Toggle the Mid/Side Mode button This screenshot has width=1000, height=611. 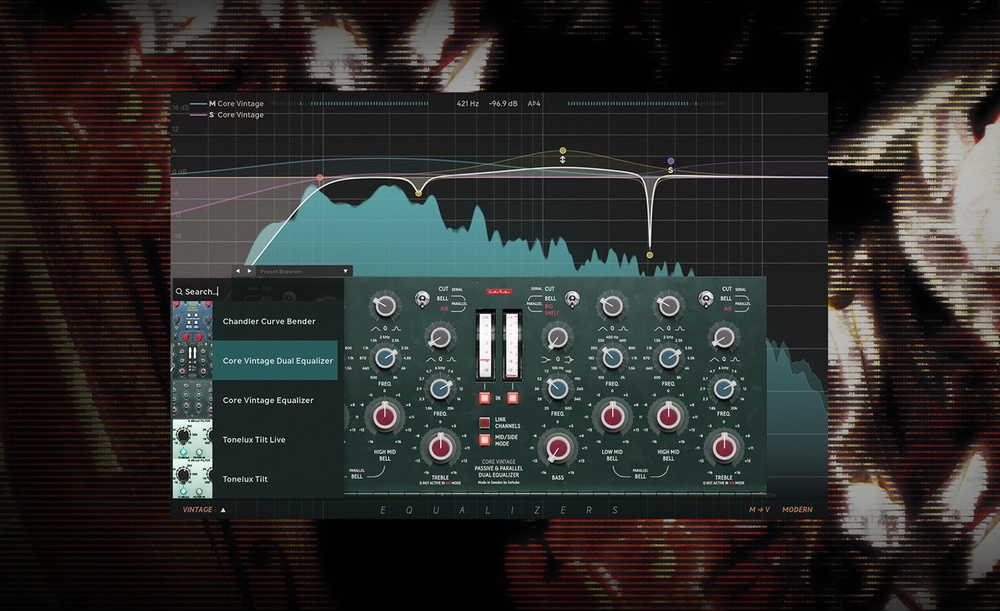point(485,440)
